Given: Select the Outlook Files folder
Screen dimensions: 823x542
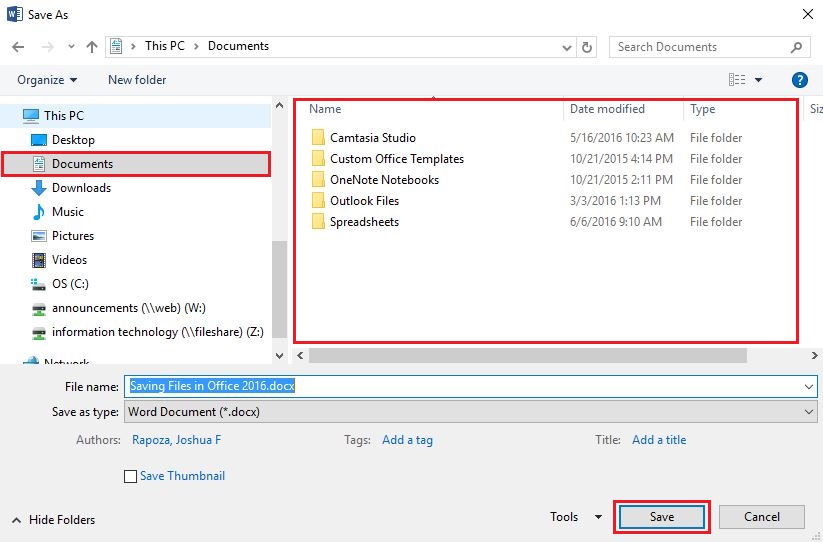Looking at the screenshot, I should [364, 201].
